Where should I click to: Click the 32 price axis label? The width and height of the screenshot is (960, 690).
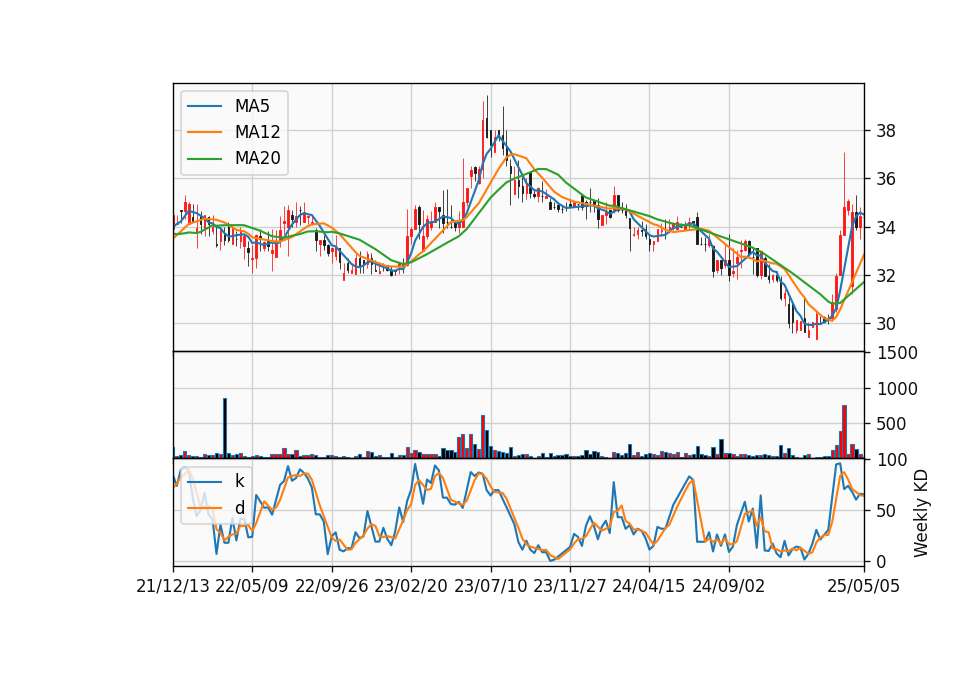(885, 276)
